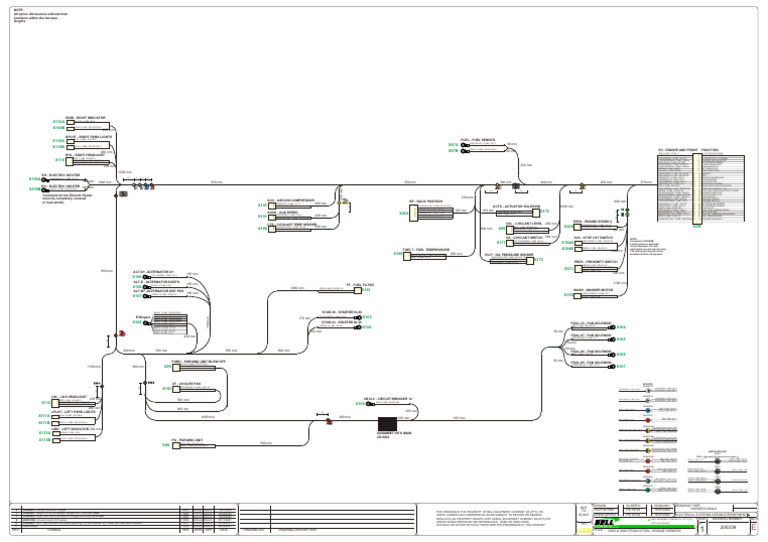Click the 'OILP - OIL PRESSURE SENDER' label

(x=508, y=255)
